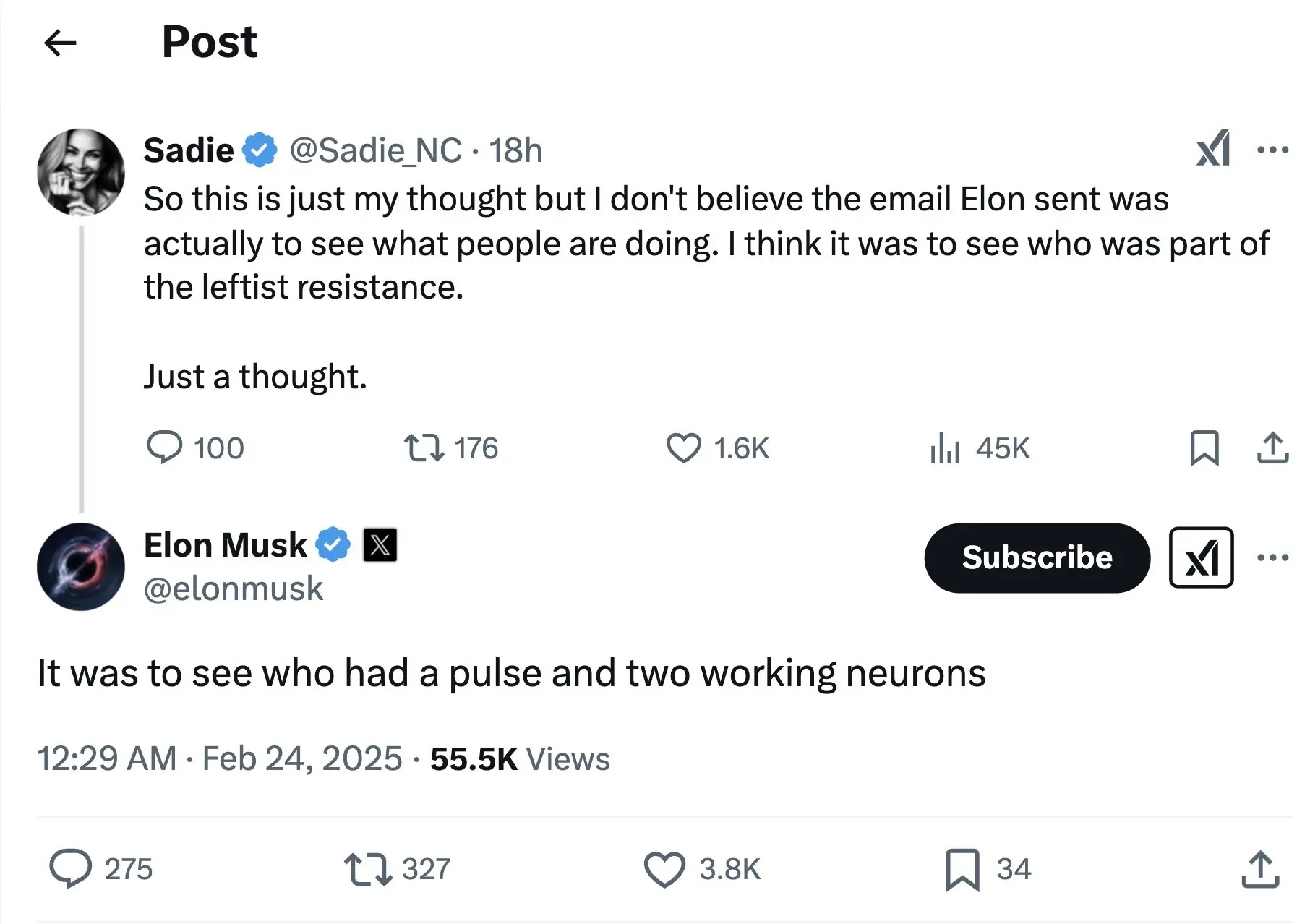Screen dimensions: 1310x924
Task: Bookmark Elon Musk's post
Action: (x=962, y=868)
